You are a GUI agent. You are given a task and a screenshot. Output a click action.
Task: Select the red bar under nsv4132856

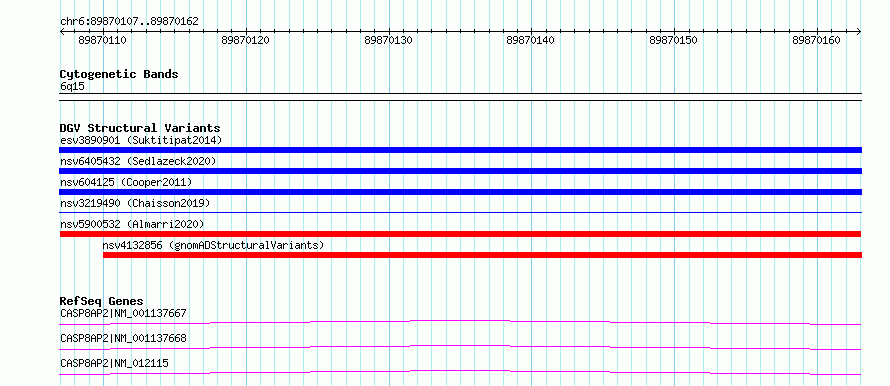[482, 255]
